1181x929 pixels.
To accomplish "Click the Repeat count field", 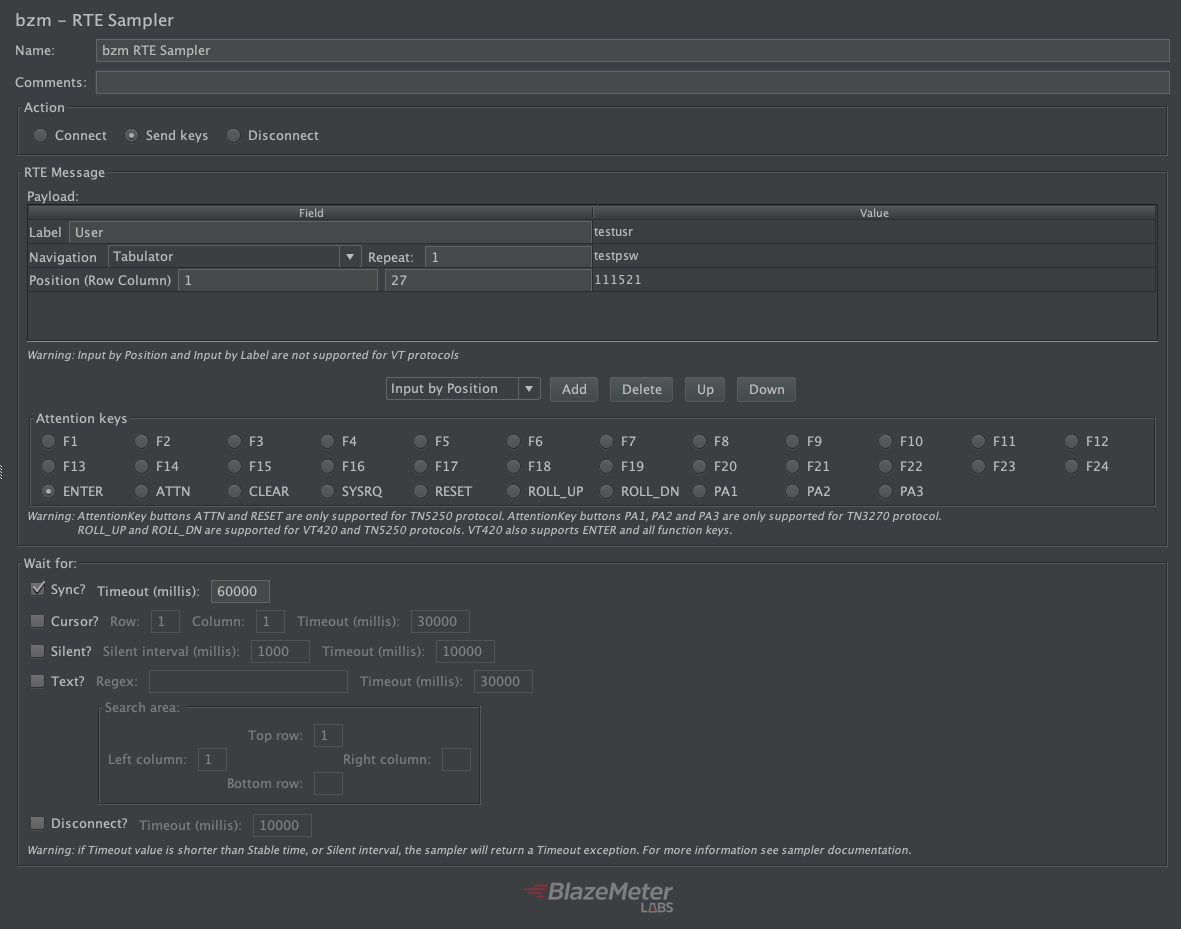I will (507, 257).
